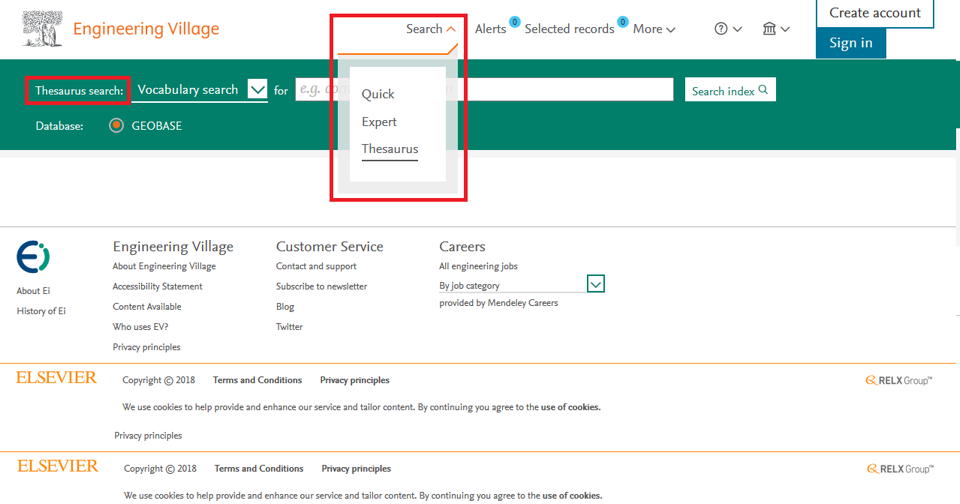The height and width of the screenshot is (504, 960).
Task: Choose Quick search from menu
Action: [378, 94]
